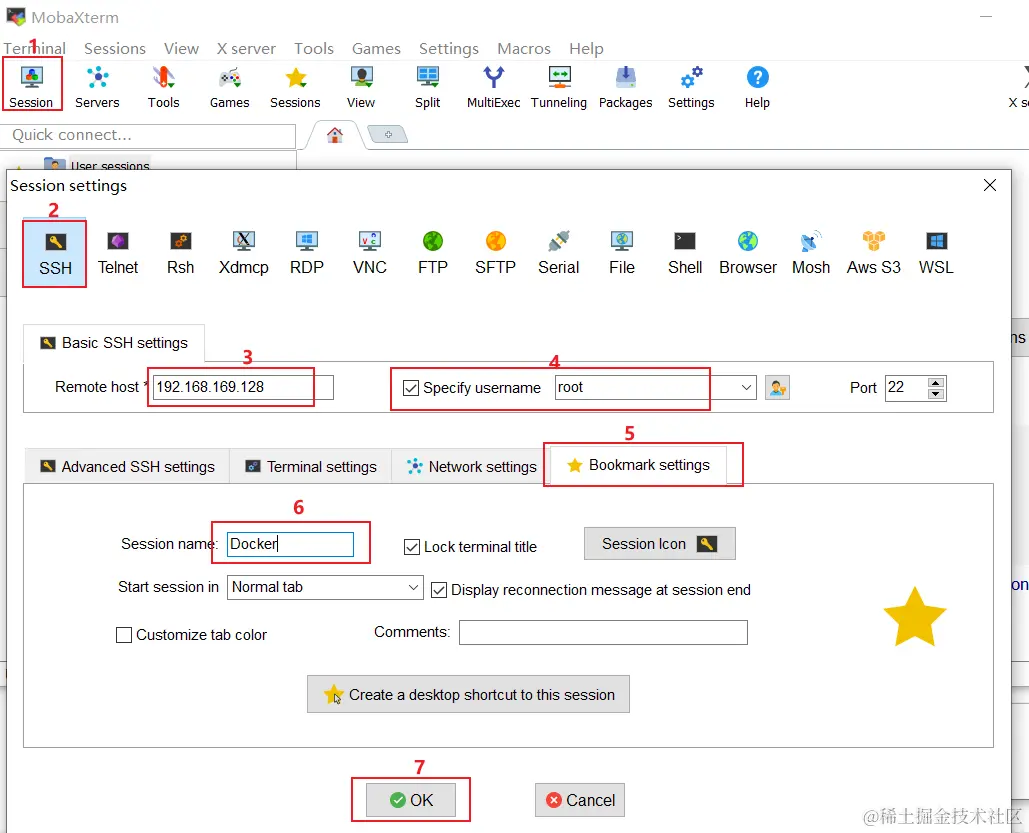Open the MultiExec toolbar icon
The image size is (1029, 833).
point(494,86)
